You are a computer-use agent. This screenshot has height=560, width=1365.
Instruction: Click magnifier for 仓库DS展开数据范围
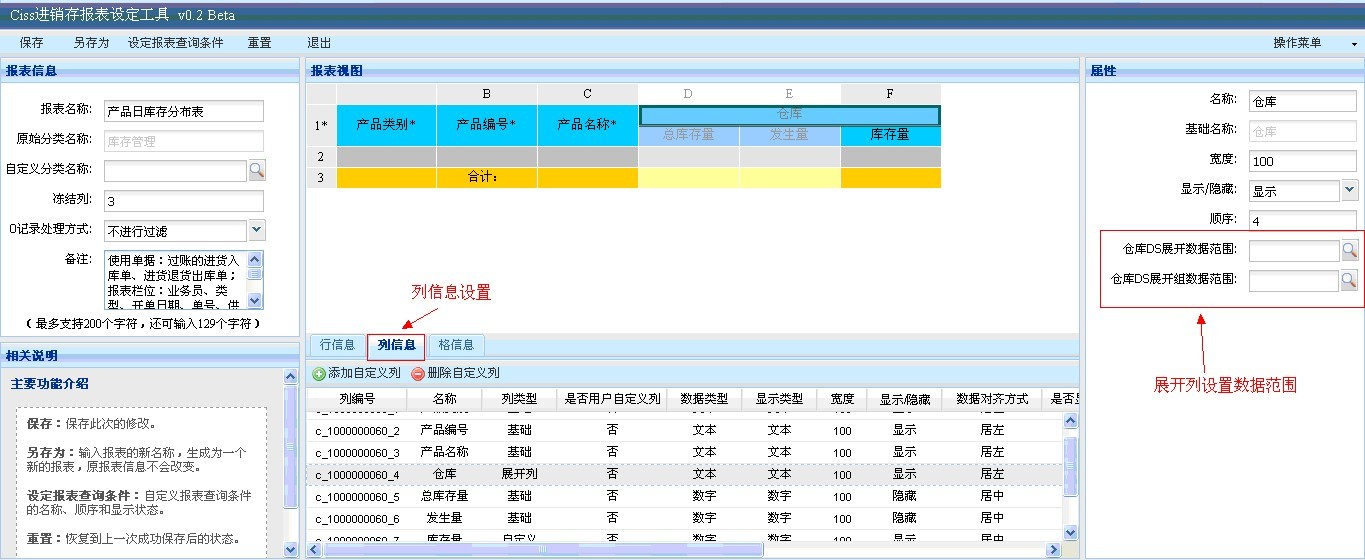[1349, 251]
